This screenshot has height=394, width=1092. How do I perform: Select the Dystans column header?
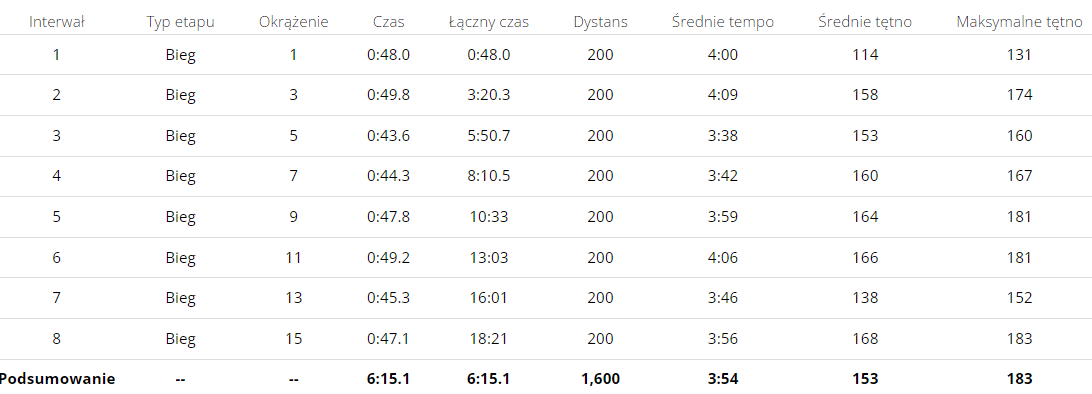click(600, 22)
